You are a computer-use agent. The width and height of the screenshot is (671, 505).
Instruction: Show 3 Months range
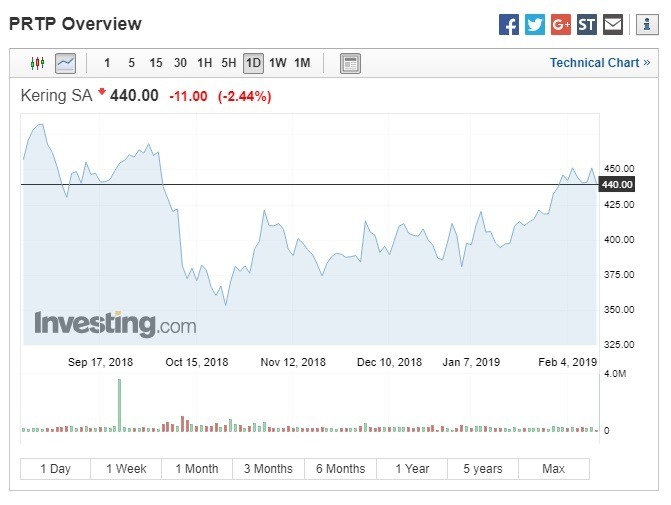[x=268, y=469]
